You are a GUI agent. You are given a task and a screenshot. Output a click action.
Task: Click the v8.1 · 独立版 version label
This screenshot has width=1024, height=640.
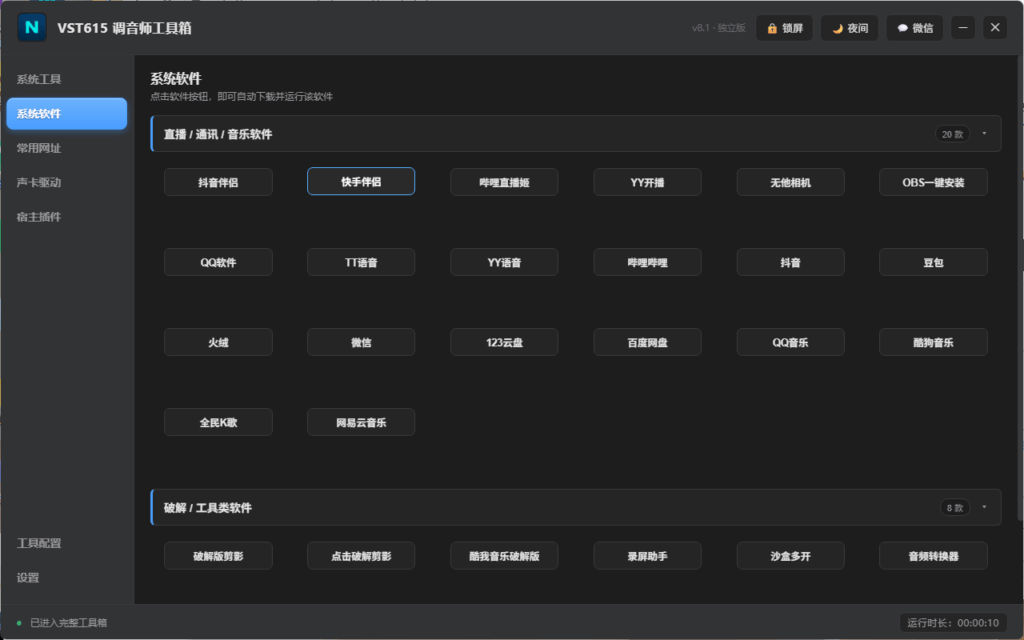(x=718, y=28)
